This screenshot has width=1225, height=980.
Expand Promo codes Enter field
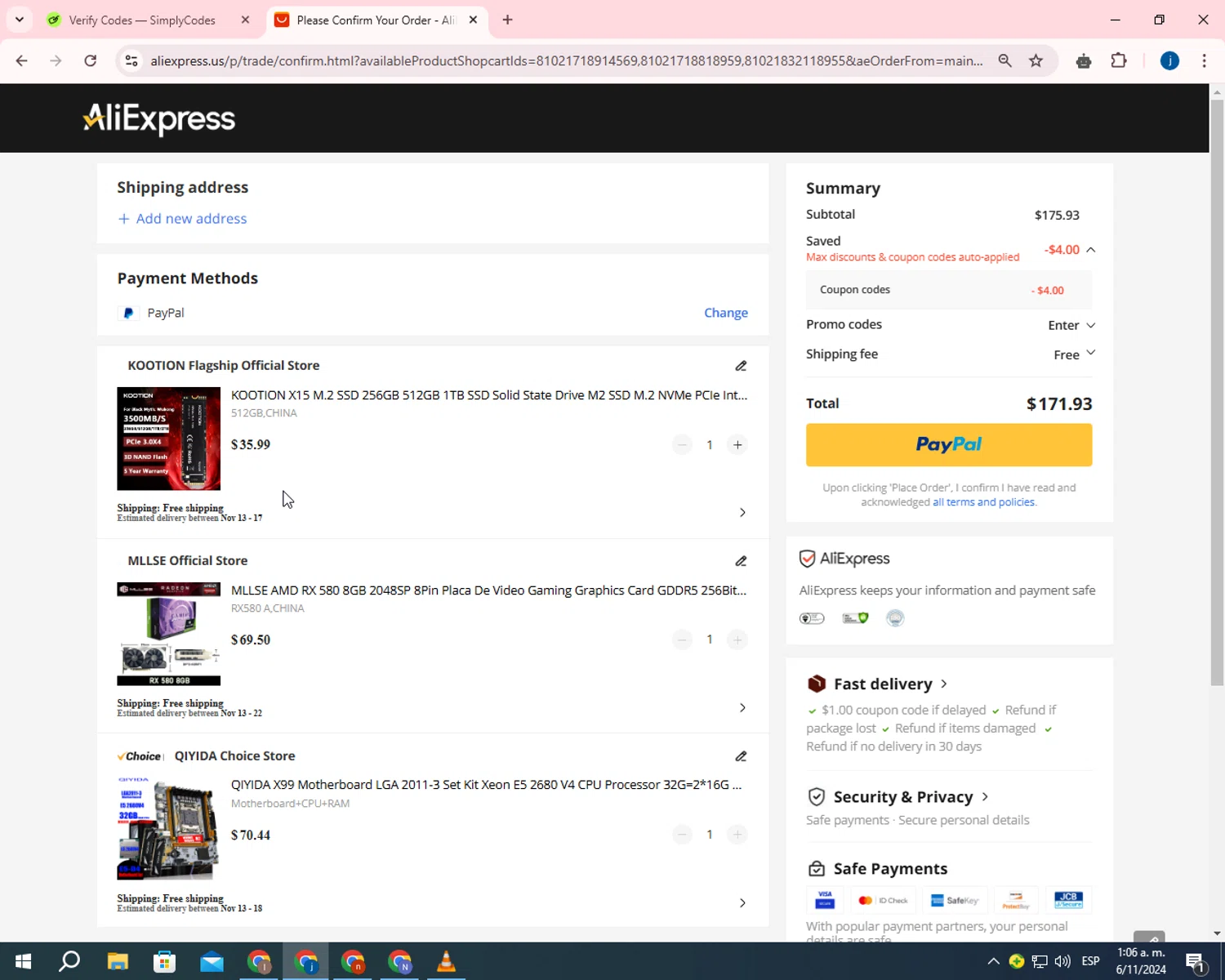click(1071, 325)
